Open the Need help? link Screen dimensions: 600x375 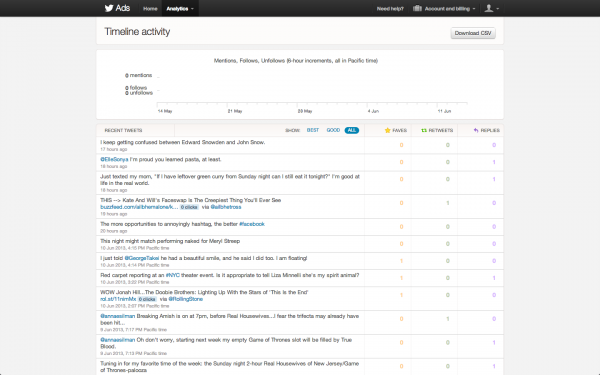[390, 8]
